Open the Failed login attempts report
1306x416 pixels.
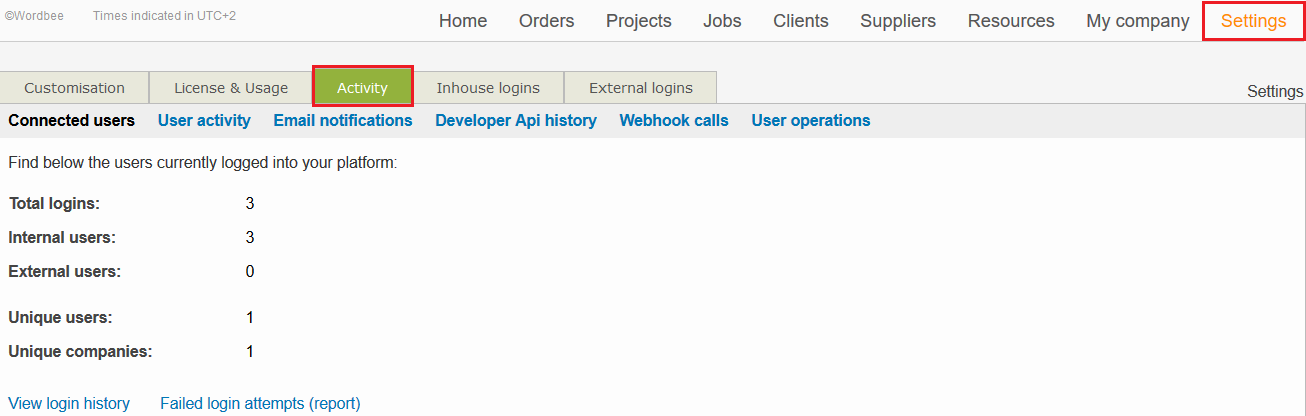click(x=260, y=403)
